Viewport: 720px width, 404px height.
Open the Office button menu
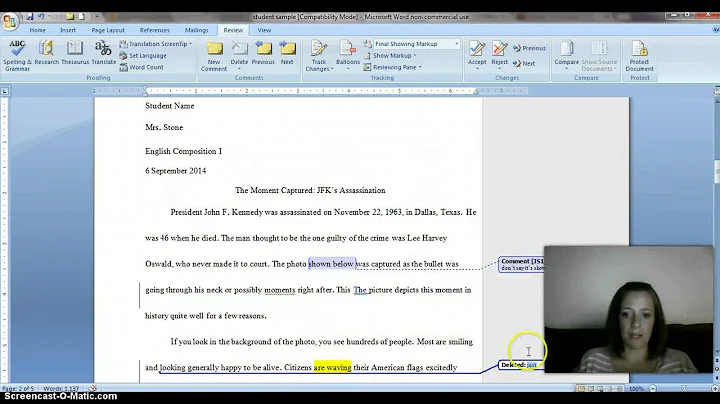pyautogui.click(x=9, y=21)
